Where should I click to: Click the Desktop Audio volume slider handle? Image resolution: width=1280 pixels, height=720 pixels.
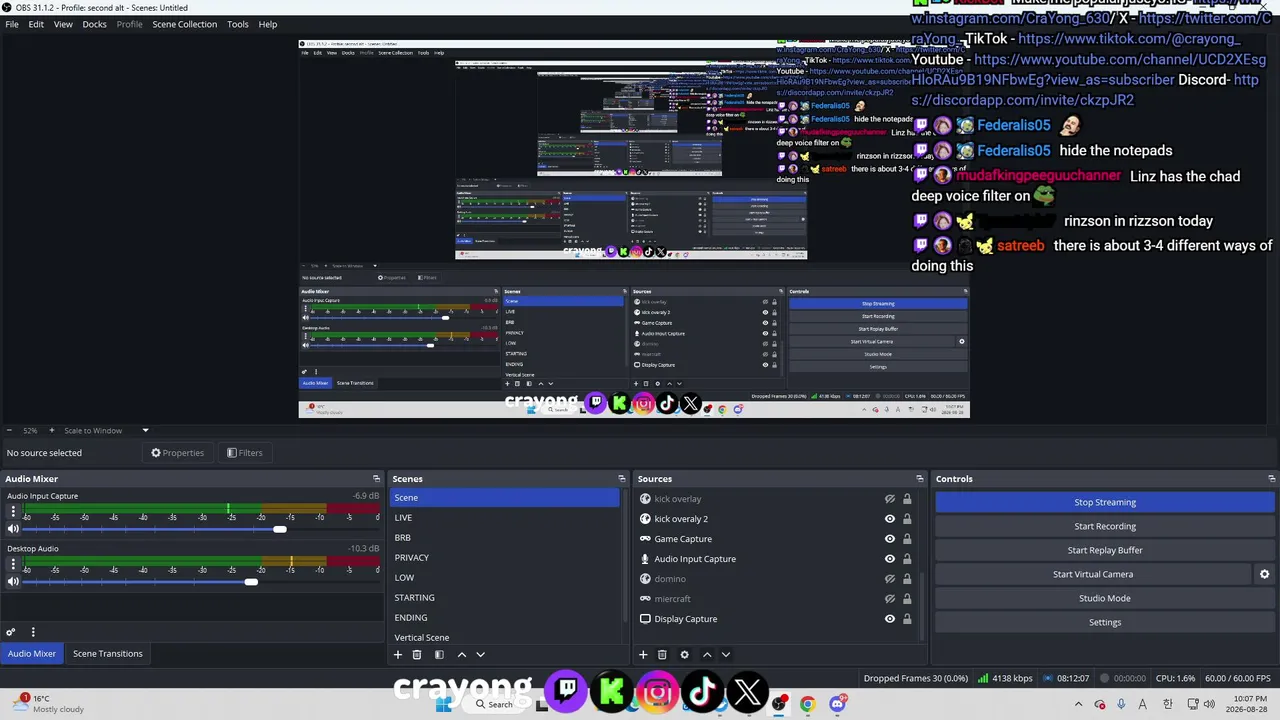251,582
